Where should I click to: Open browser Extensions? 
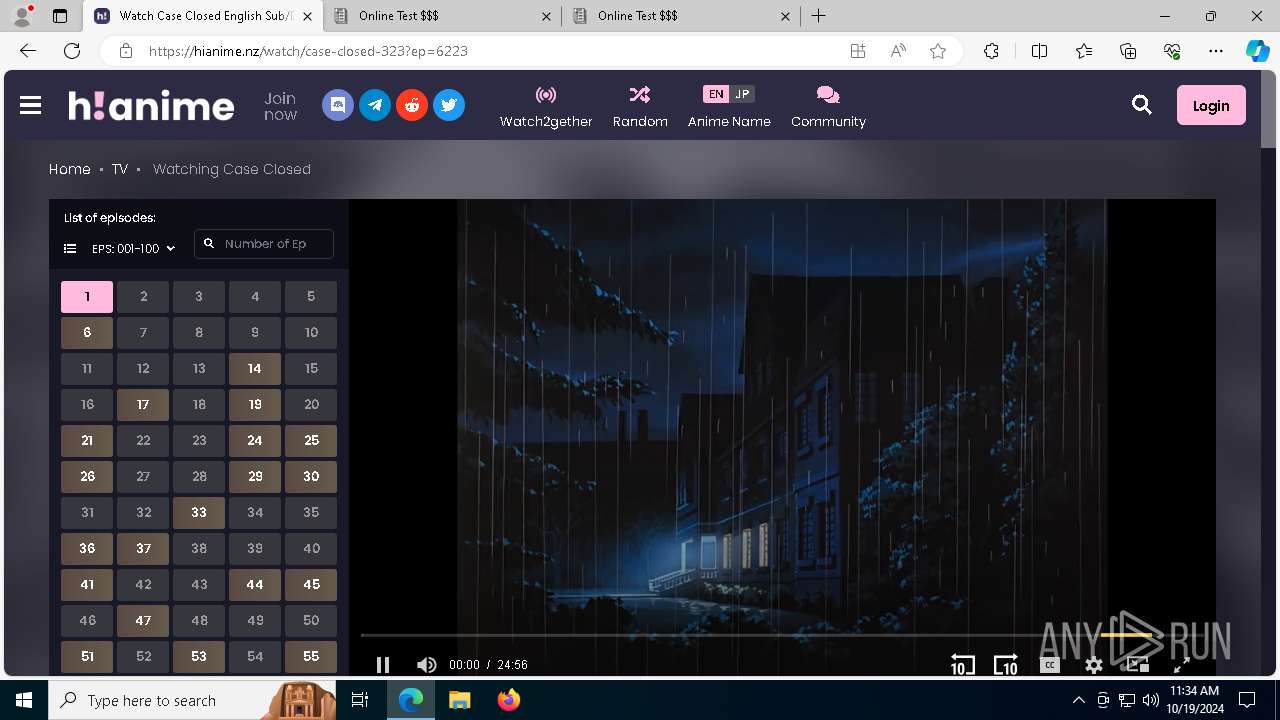(991, 51)
